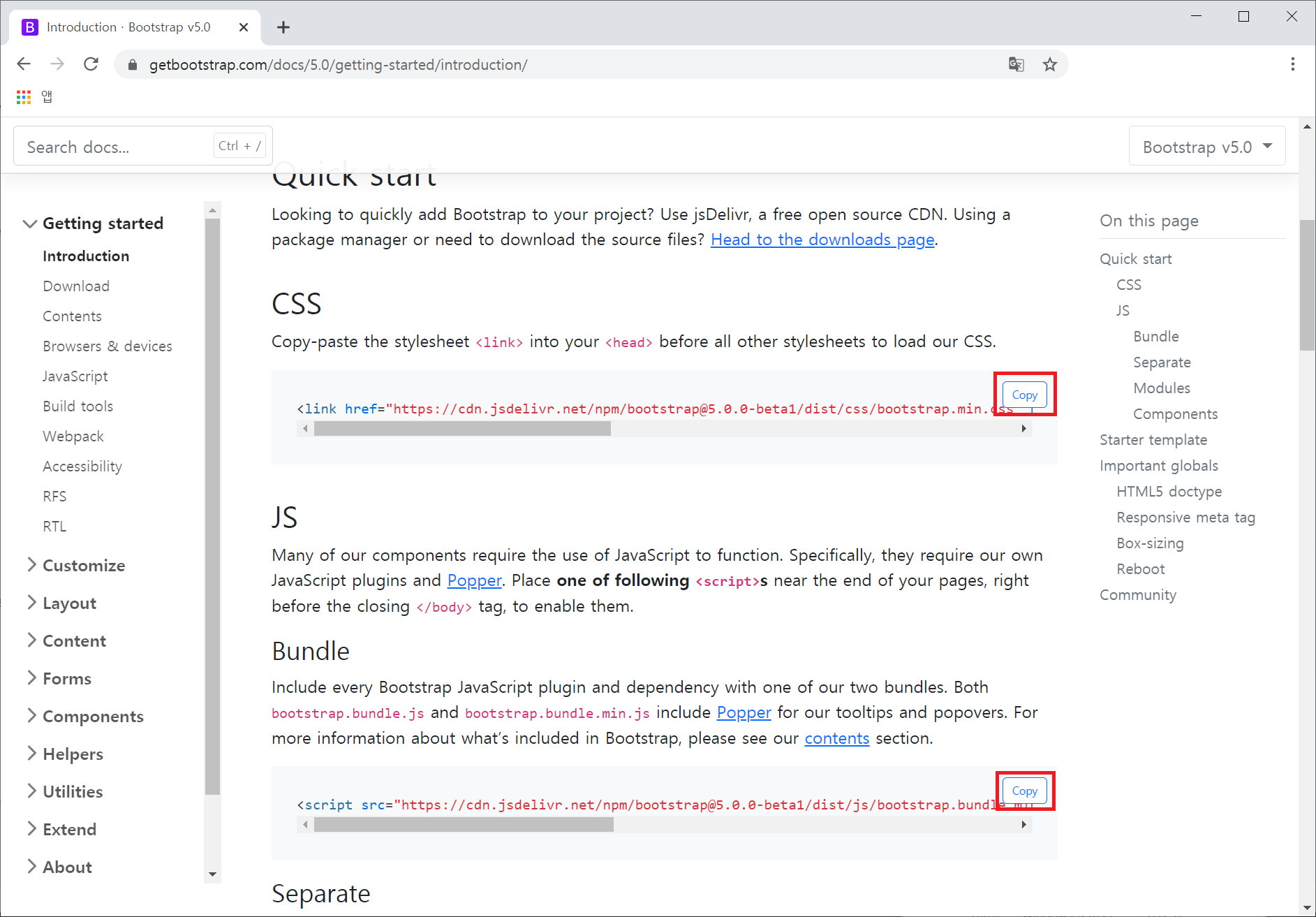The image size is (1316, 917).
Task: Expand the Layout section
Action: [x=61, y=603]
